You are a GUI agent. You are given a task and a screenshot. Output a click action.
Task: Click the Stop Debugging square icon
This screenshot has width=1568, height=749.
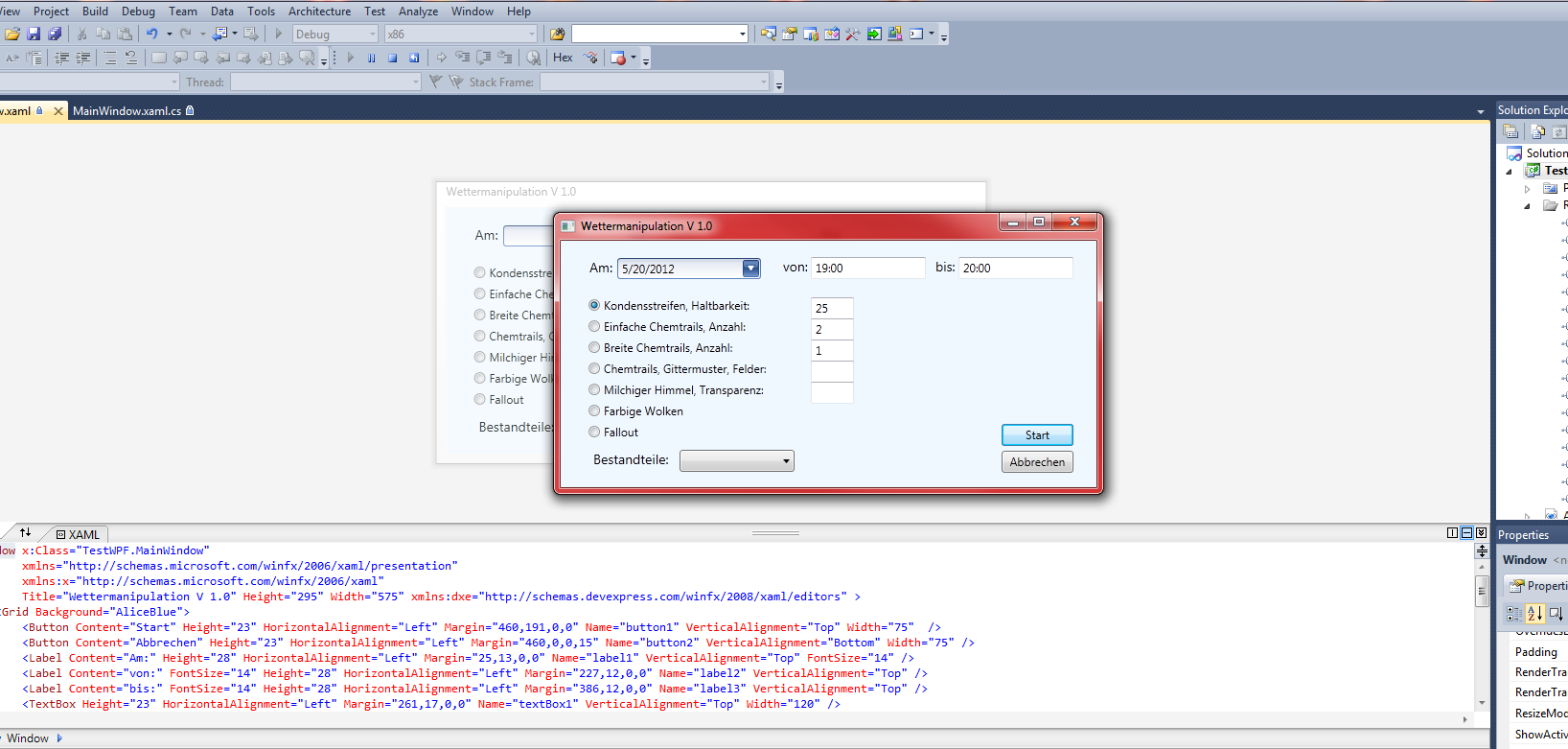392,58
